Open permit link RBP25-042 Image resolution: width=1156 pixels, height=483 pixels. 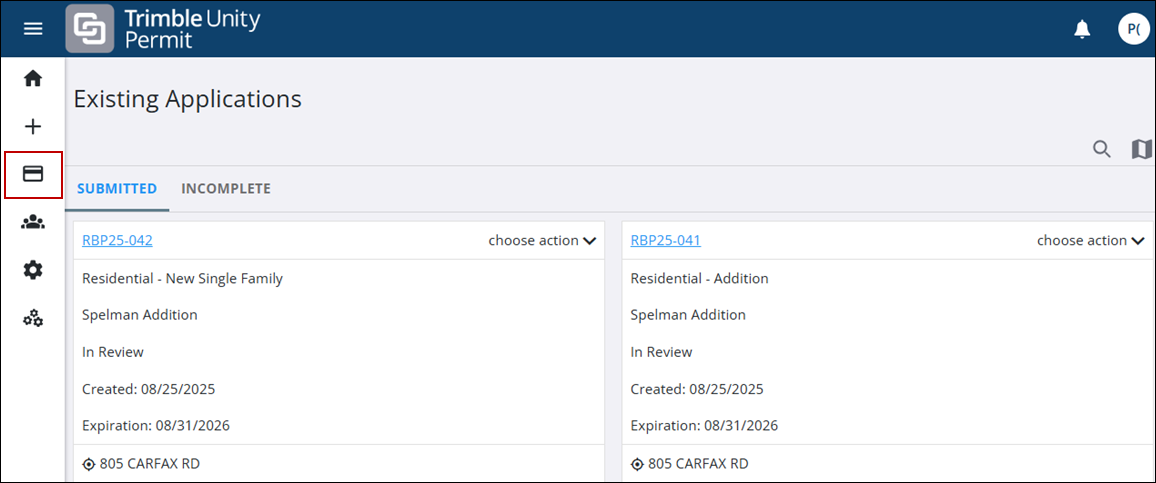[x=117, y=240]
